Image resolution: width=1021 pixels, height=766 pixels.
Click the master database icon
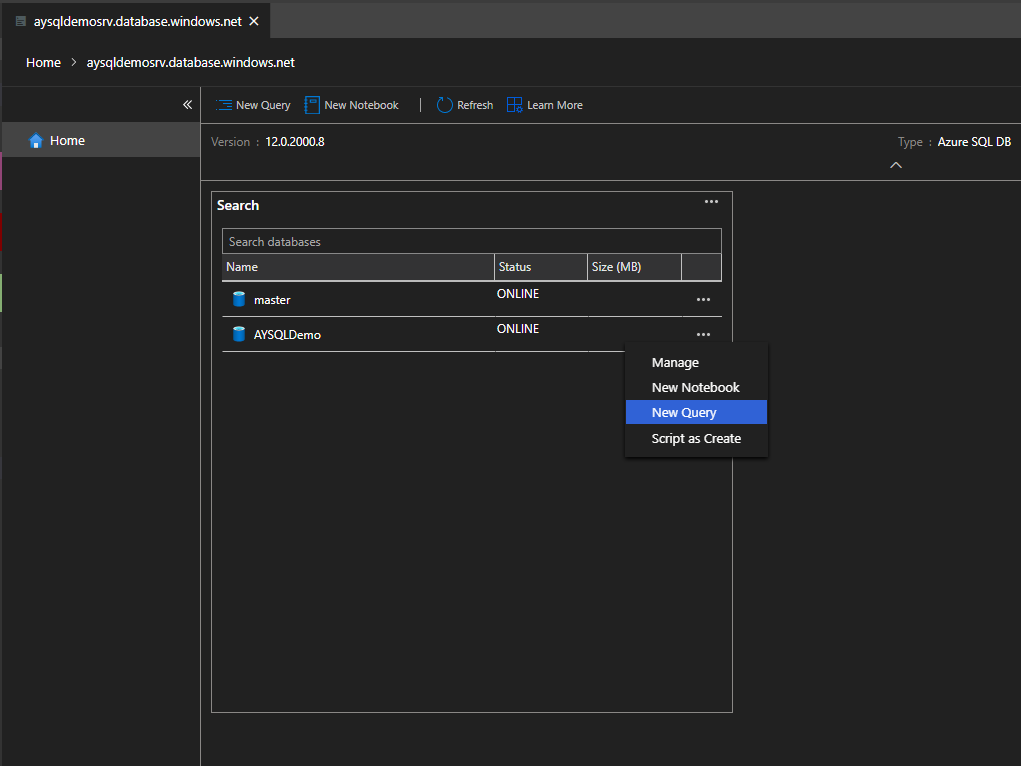click(239, 299)
